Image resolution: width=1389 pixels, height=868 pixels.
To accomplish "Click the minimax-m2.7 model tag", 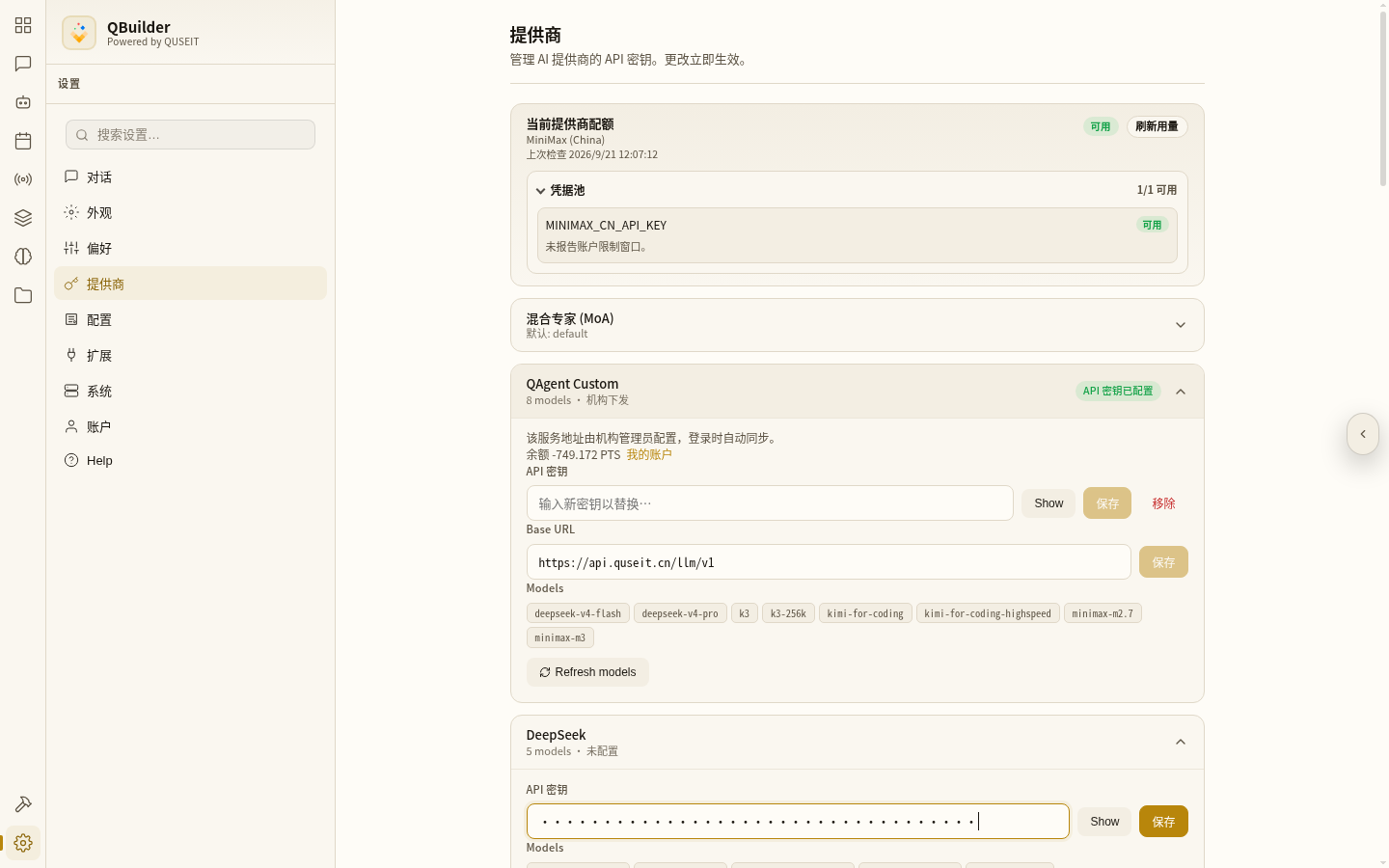I will pos(1103,613).
